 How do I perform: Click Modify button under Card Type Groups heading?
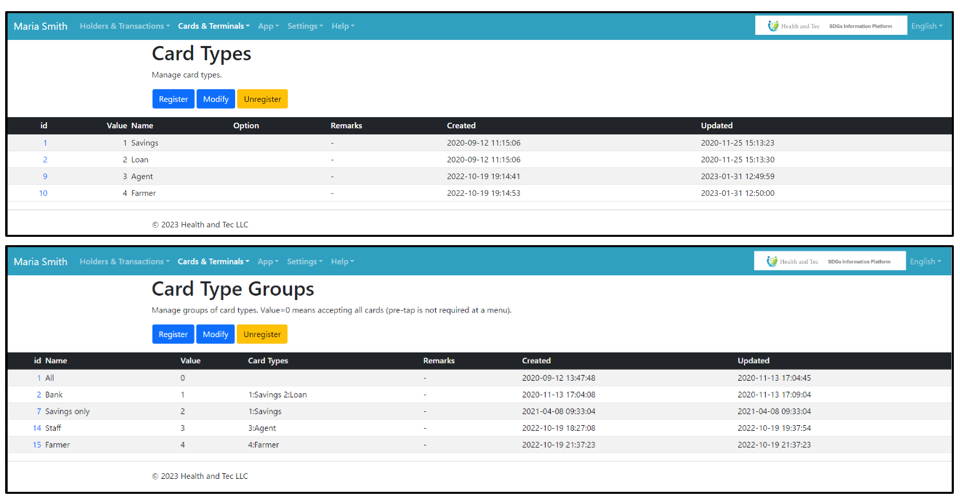click(215, 334)
